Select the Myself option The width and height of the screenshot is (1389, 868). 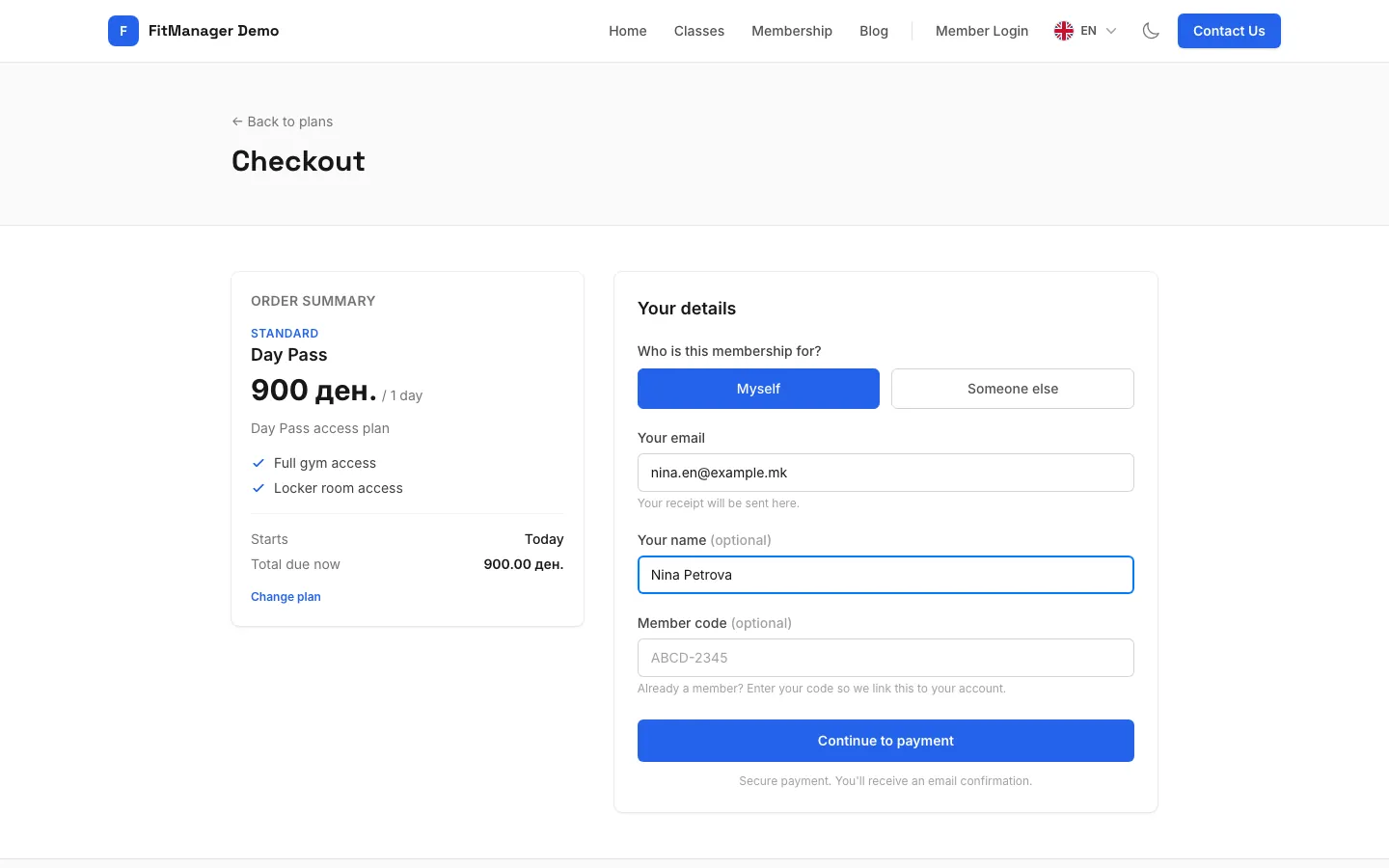tap(758, 389)
